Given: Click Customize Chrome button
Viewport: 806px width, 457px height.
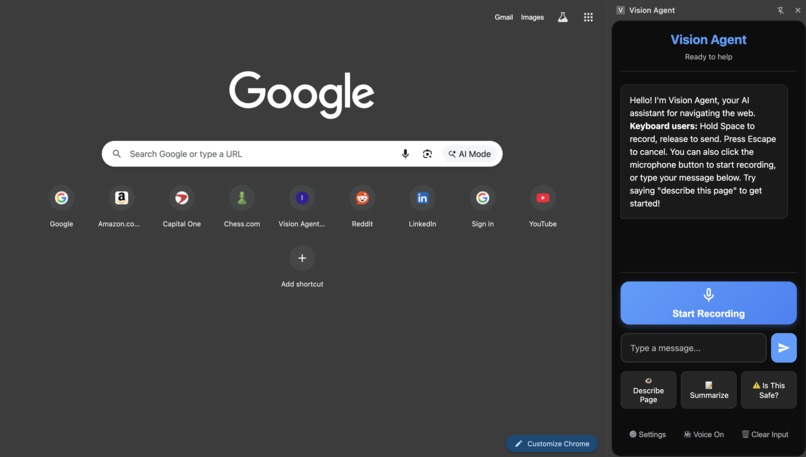Looking at the screenshot, I should [x=552, y=444].
